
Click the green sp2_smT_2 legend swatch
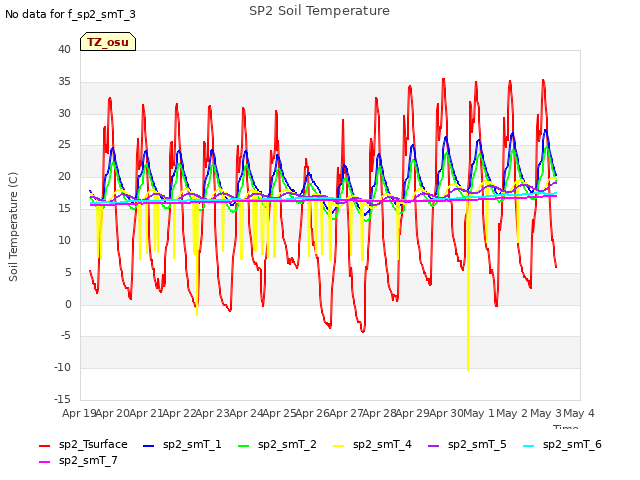(243, 446)
